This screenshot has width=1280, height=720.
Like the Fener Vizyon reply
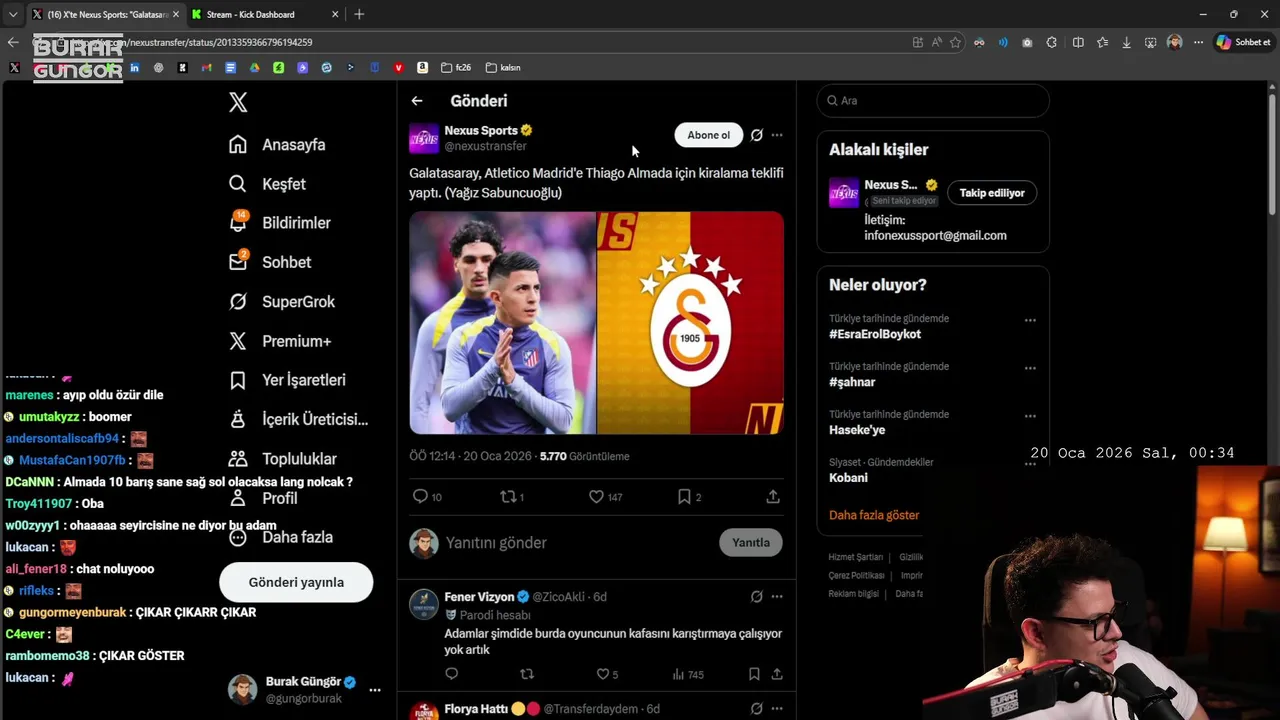[607, 674]
